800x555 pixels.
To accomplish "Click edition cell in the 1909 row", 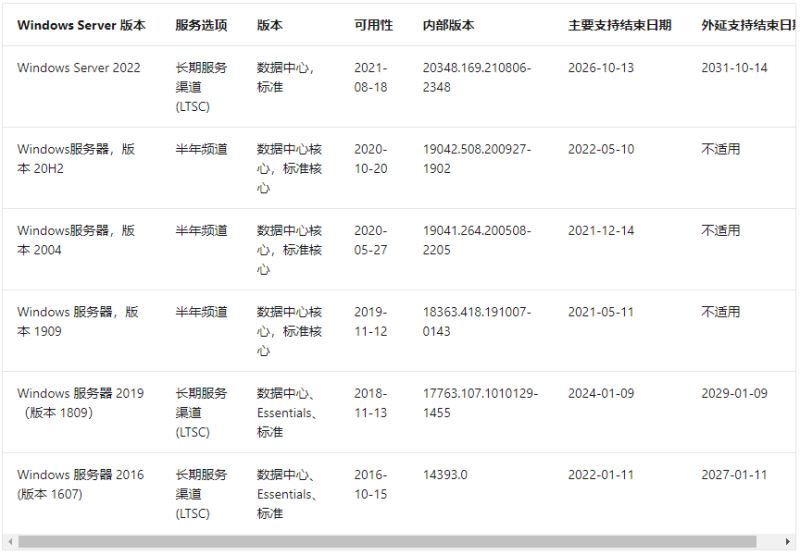I will (289, 331).
